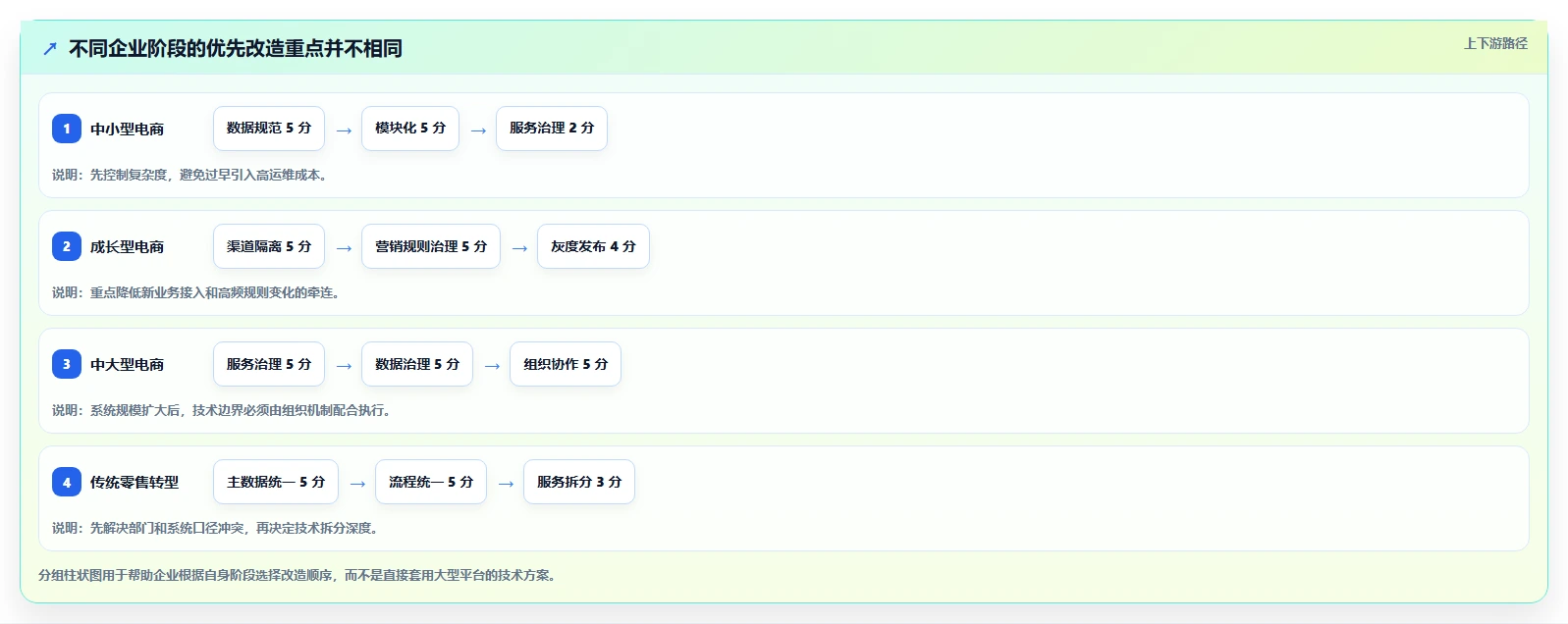The width and height of the screenshot is (1568, 624).
Task: Select the 组织协作 5 分 chip
Action: 566,364
